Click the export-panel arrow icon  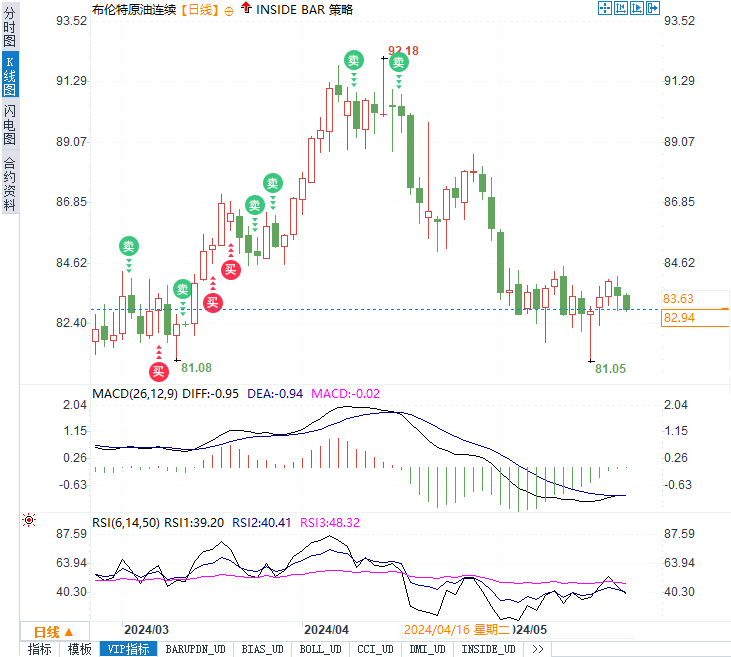click(x=653, y=8)
